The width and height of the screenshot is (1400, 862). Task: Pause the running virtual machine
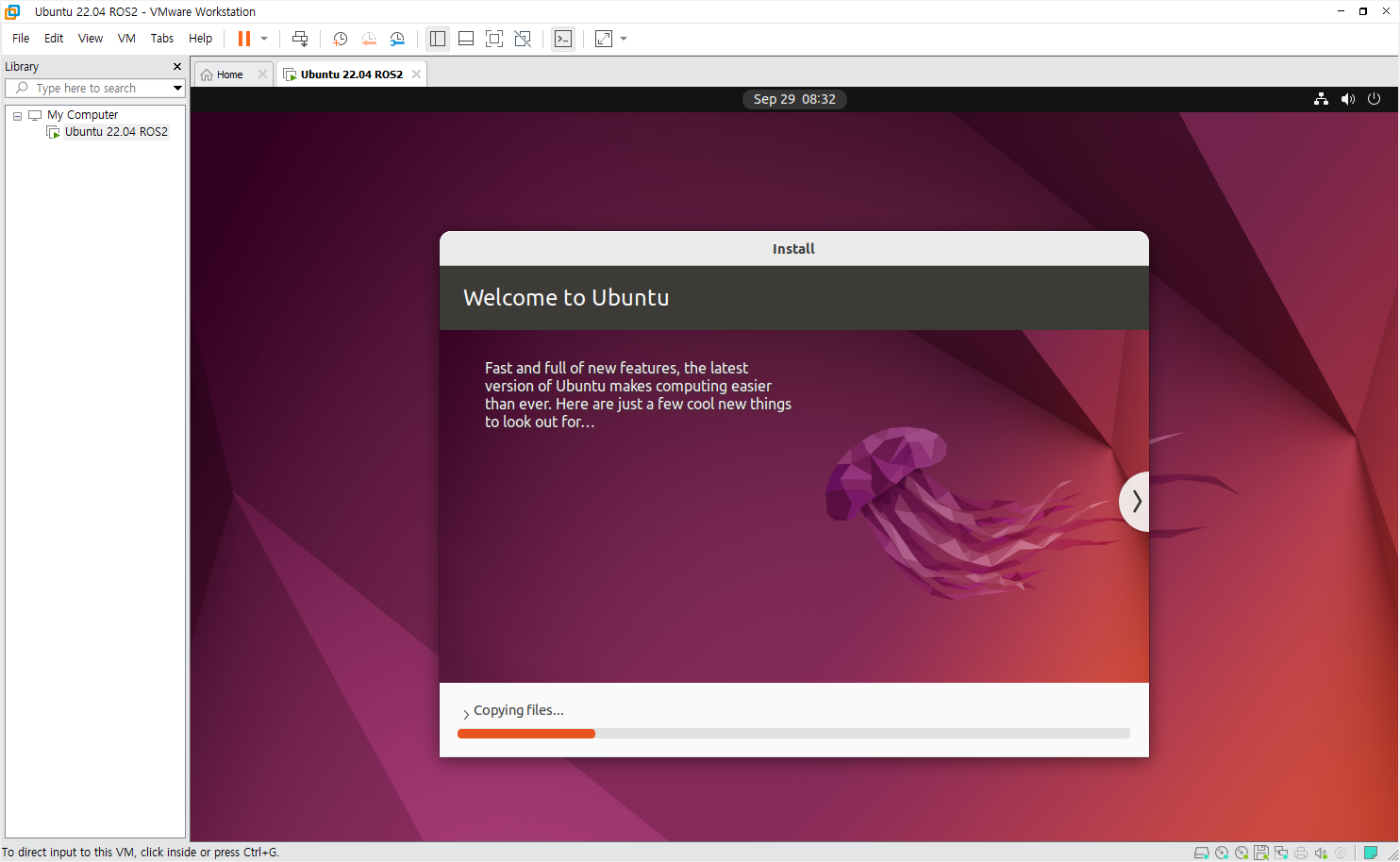coord(244,39)
